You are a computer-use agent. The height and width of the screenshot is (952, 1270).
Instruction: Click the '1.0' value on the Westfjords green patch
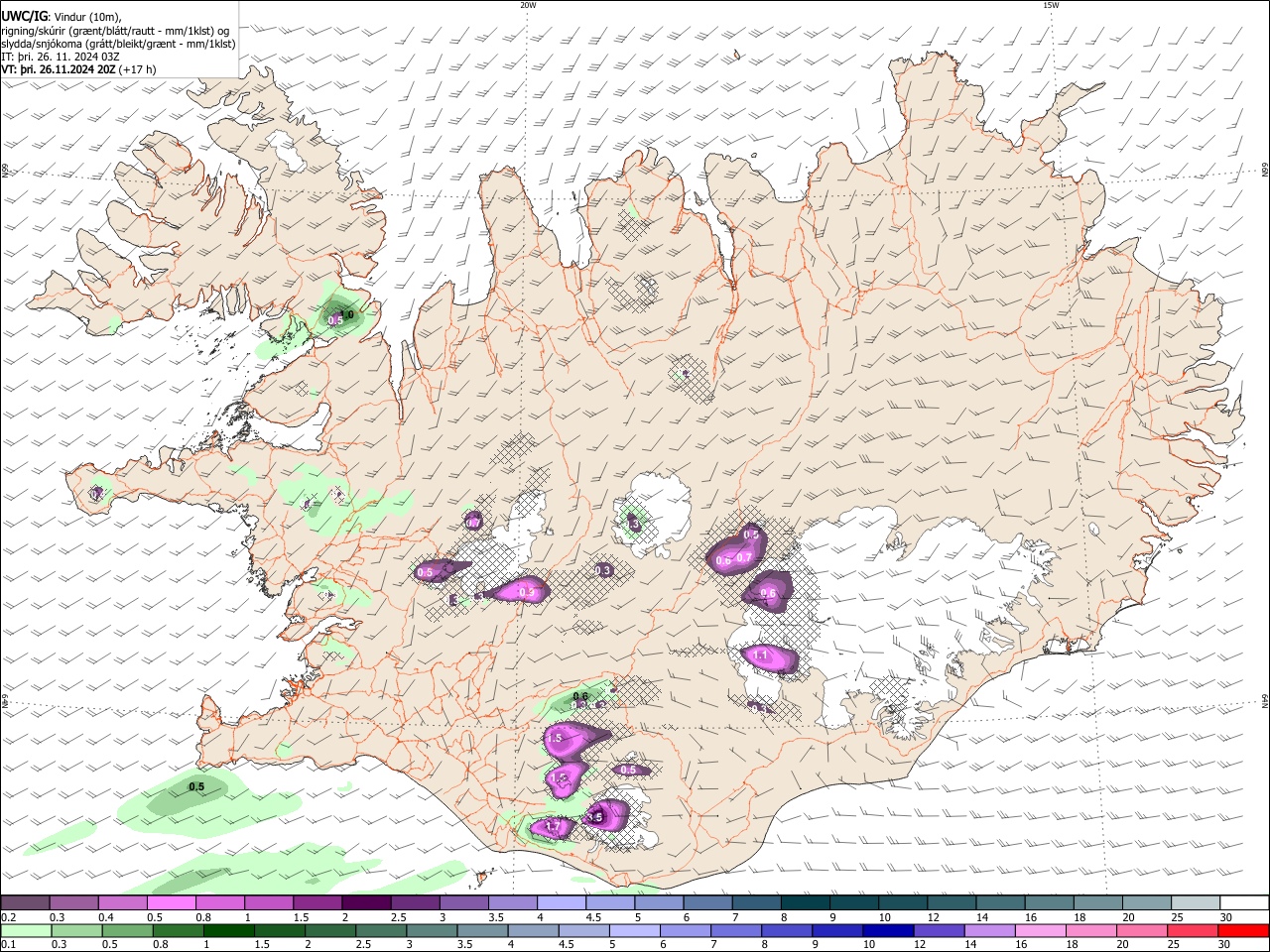[x=347, y=314]
